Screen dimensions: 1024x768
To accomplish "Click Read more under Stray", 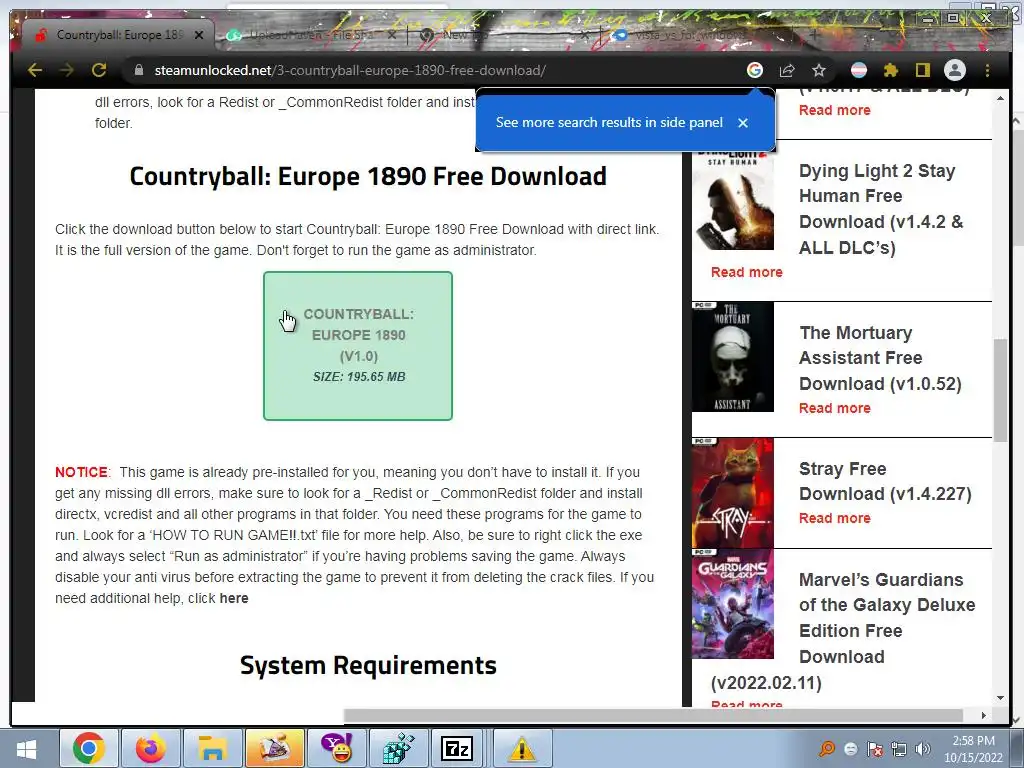I will [x=835, y=519].
